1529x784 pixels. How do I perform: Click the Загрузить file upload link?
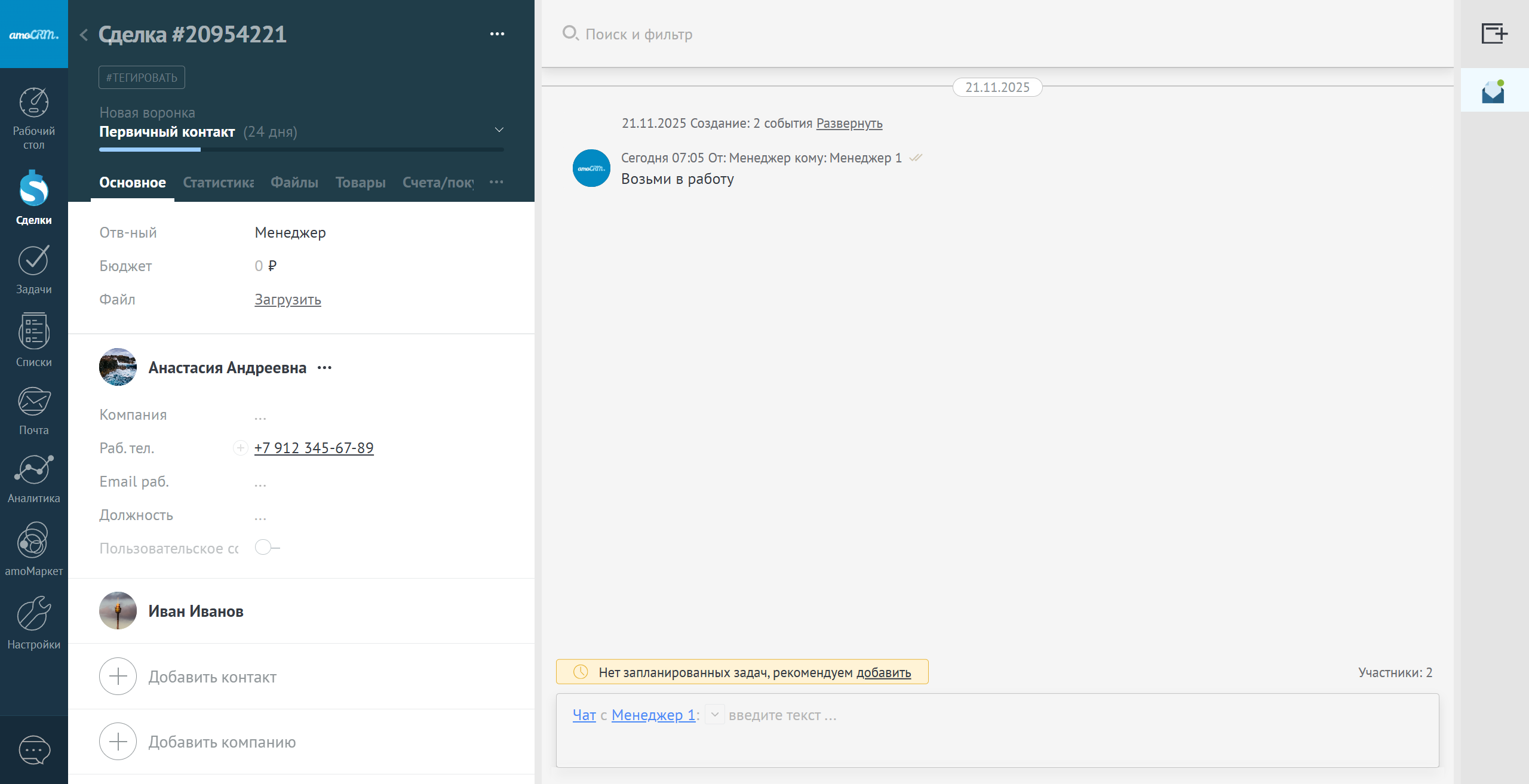click(287, 300)
